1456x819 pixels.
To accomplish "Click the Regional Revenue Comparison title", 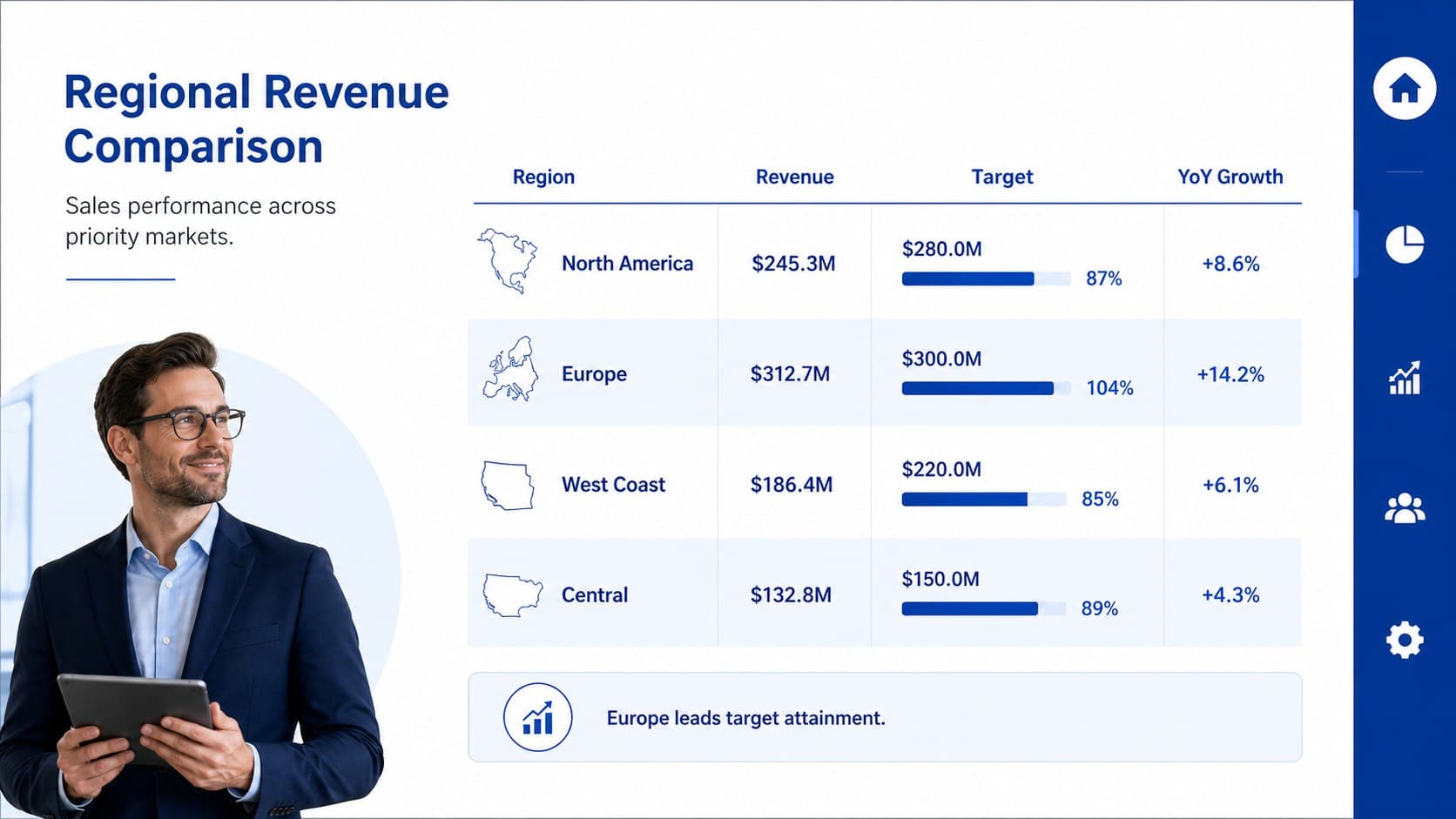I will click(256, 118).
